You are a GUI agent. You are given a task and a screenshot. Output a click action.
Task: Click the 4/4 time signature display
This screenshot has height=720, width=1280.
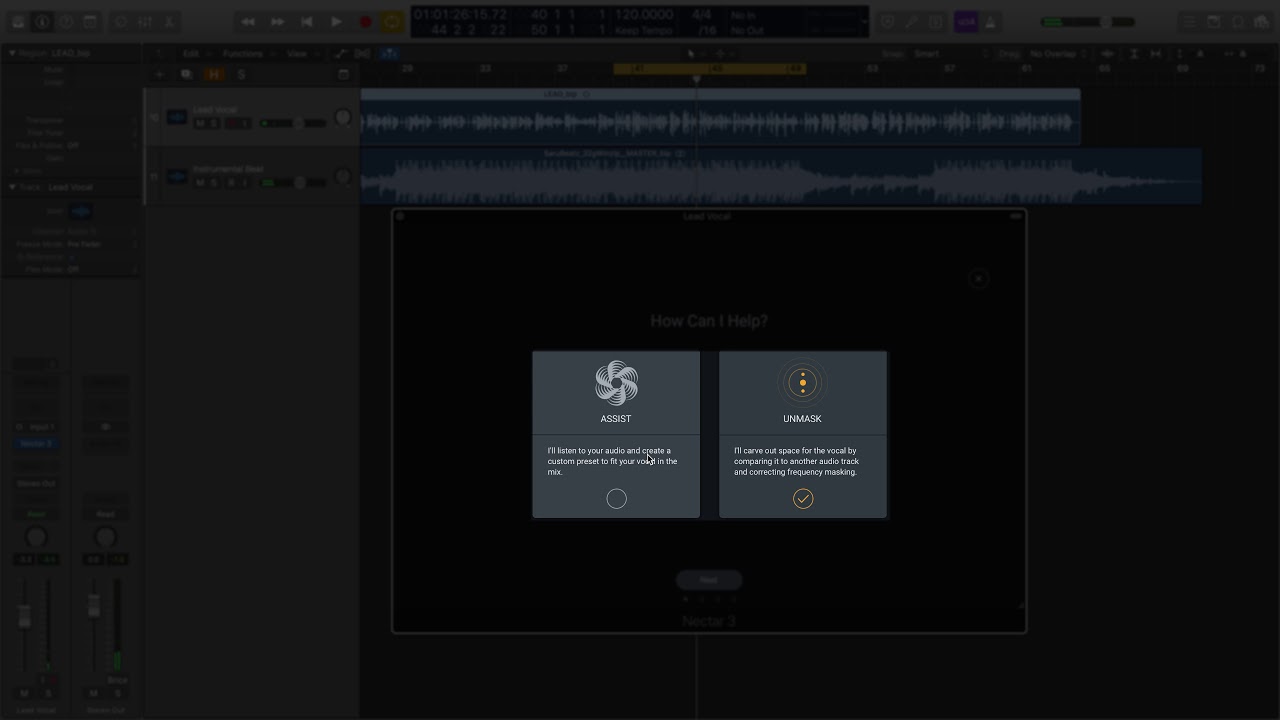(x=702, y=15)
